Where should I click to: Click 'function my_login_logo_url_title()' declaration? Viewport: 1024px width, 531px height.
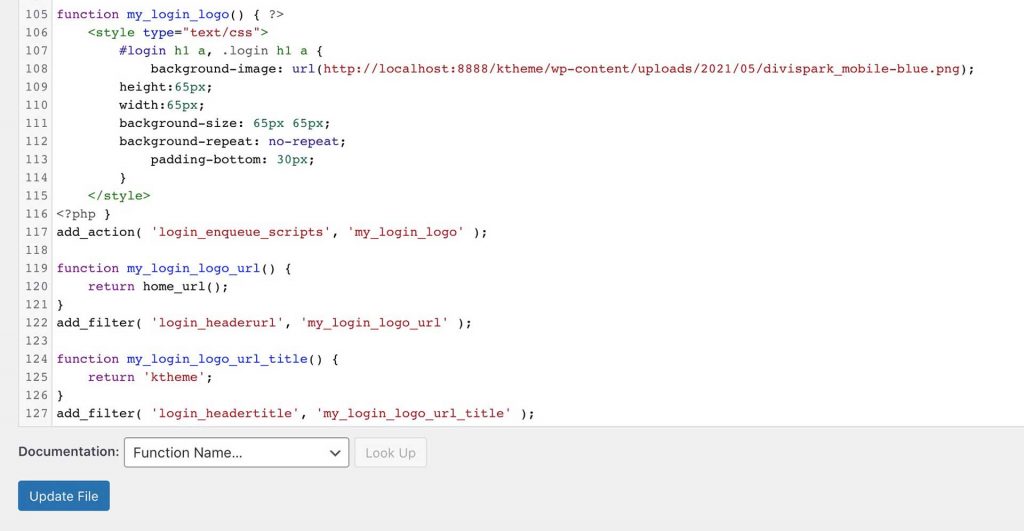[197, 359]
